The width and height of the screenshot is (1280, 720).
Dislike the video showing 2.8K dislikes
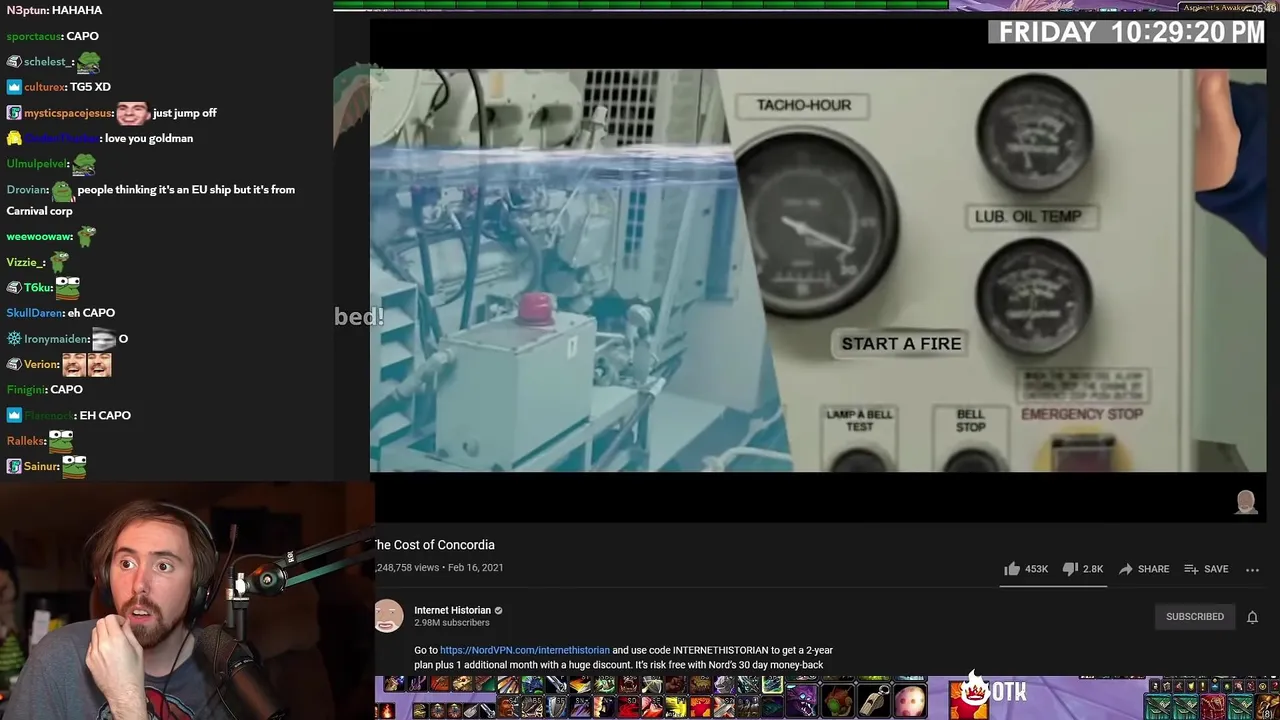[x=1082, y=569]
